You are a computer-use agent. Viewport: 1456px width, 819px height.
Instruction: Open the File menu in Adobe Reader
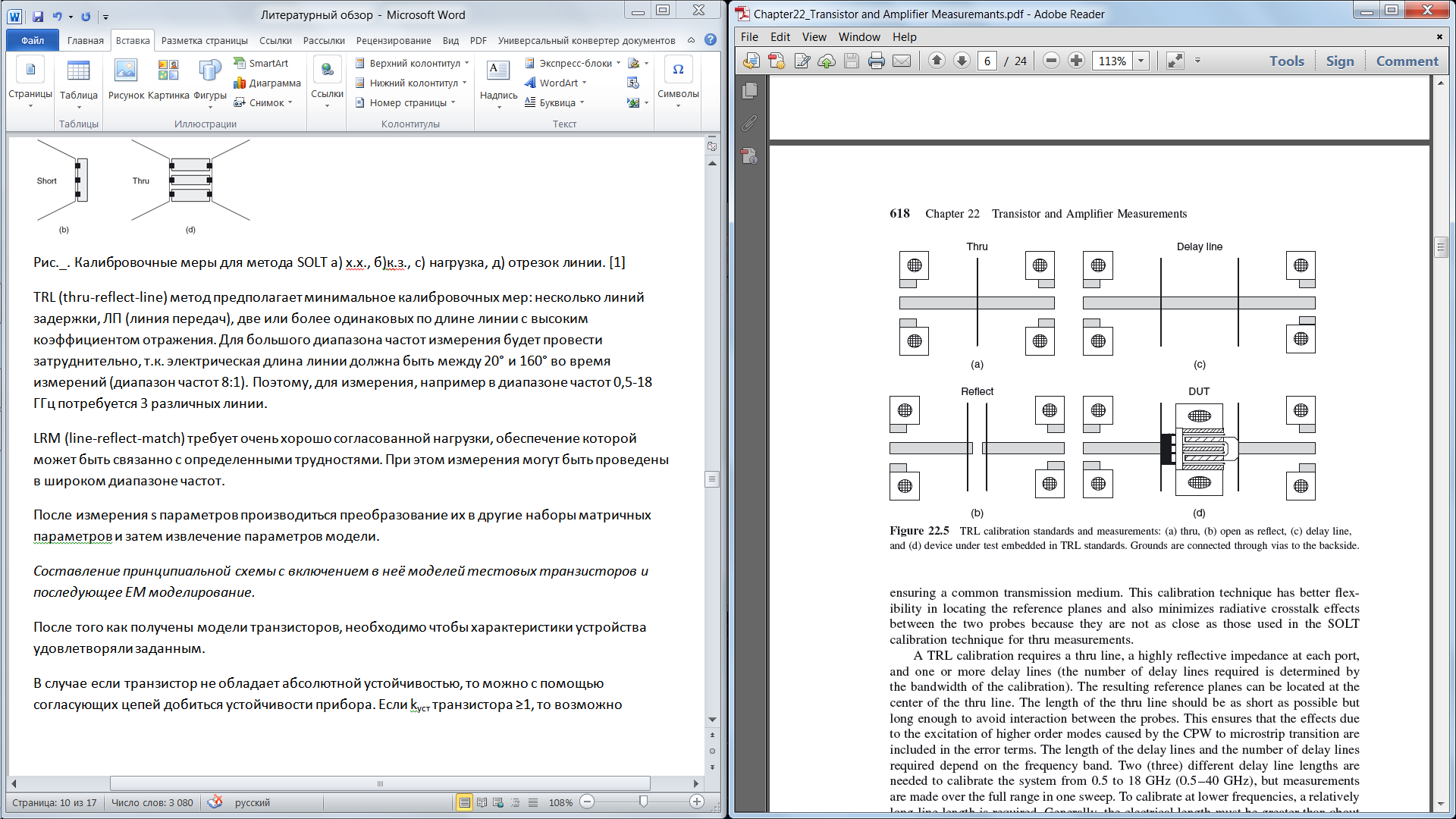[749, 36]
